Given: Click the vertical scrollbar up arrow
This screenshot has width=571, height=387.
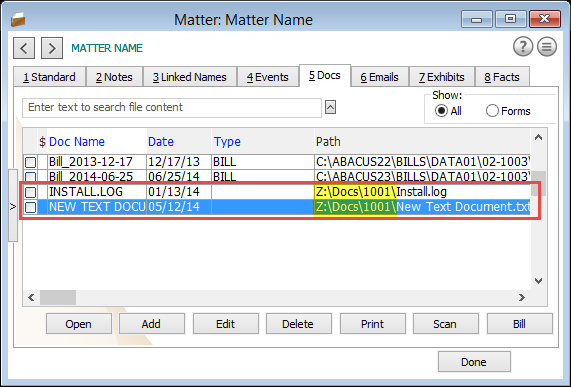Looking at the screenshot, I should pyautogui.click(x=539, y=137).
